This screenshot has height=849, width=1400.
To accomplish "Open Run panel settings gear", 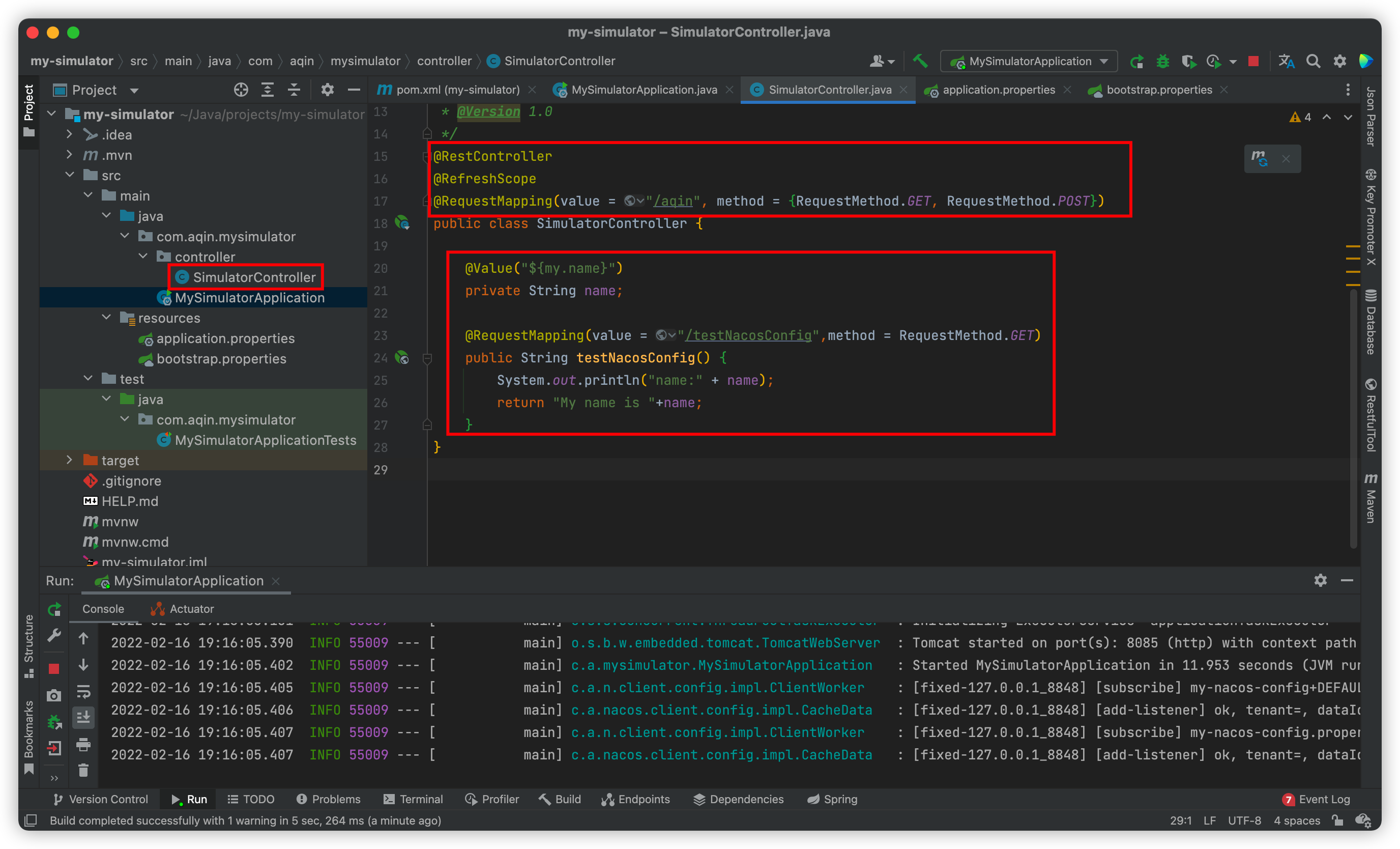I will tap(1321, 580).
